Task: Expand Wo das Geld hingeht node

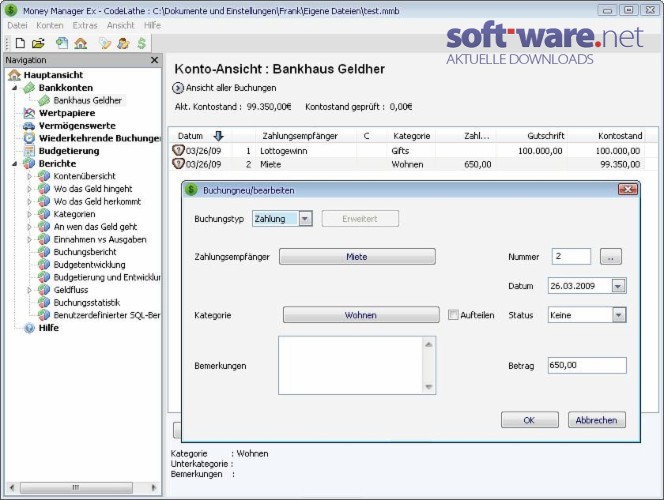Action: (30, 189)
